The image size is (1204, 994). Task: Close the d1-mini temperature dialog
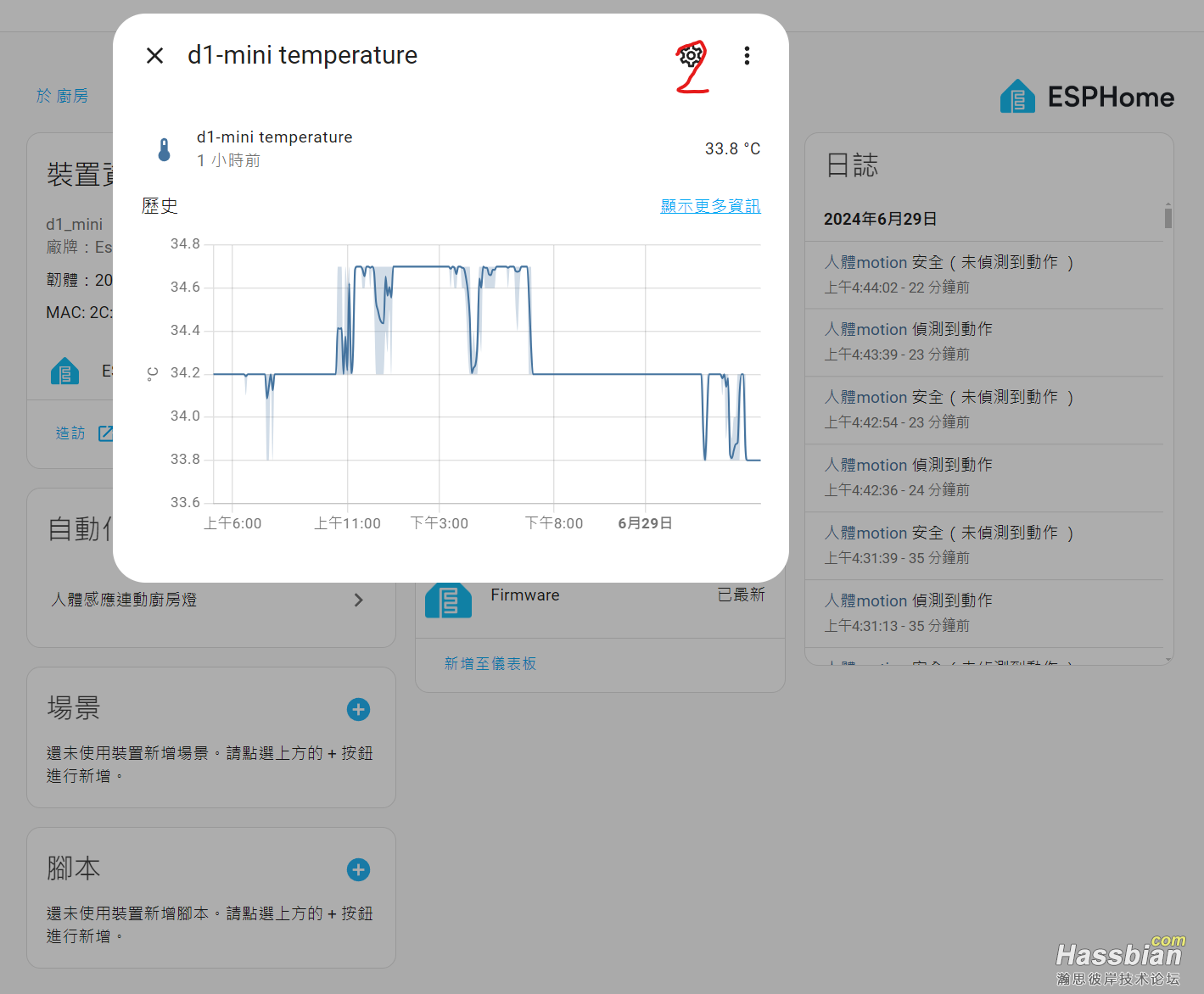click(x=154, y=56)
